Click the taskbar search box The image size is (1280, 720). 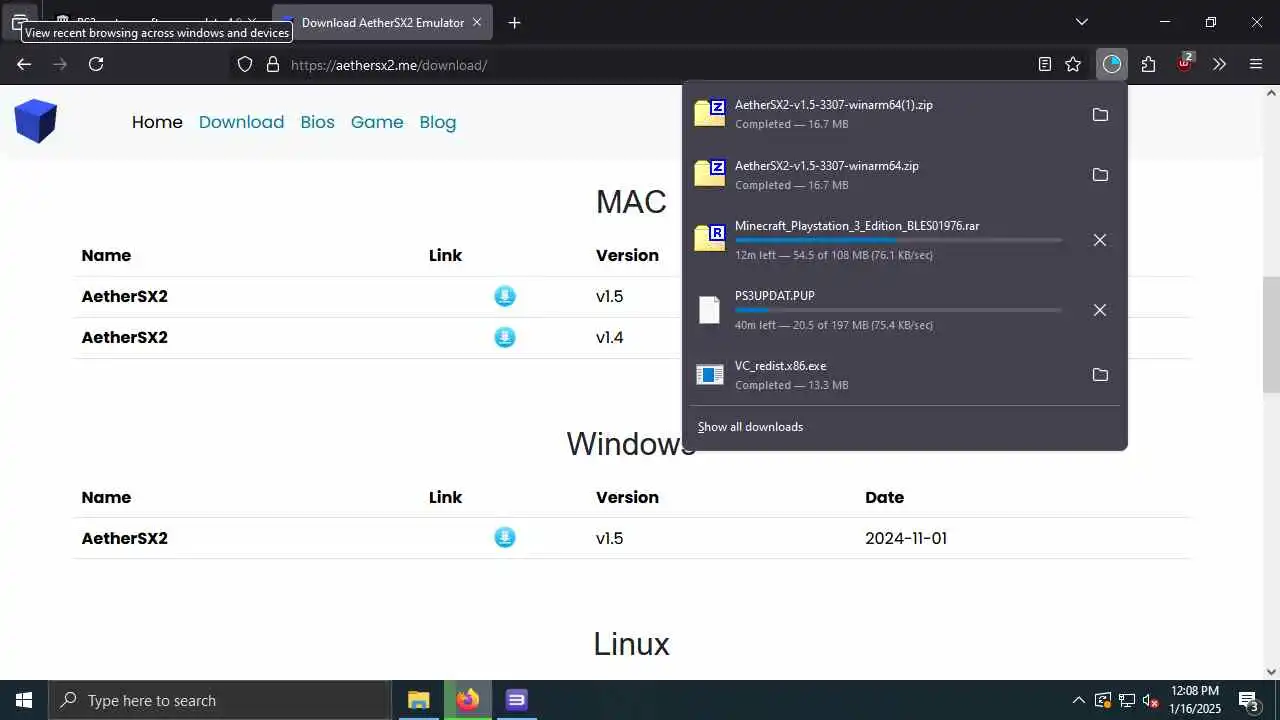click(220, 700)
